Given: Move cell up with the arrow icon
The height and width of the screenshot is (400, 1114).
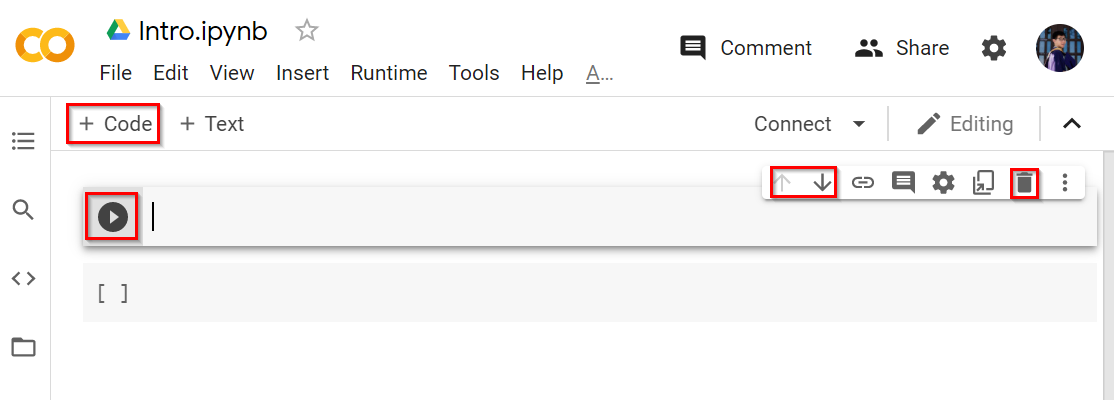Looking at the screenshot, I should [783, 183].
